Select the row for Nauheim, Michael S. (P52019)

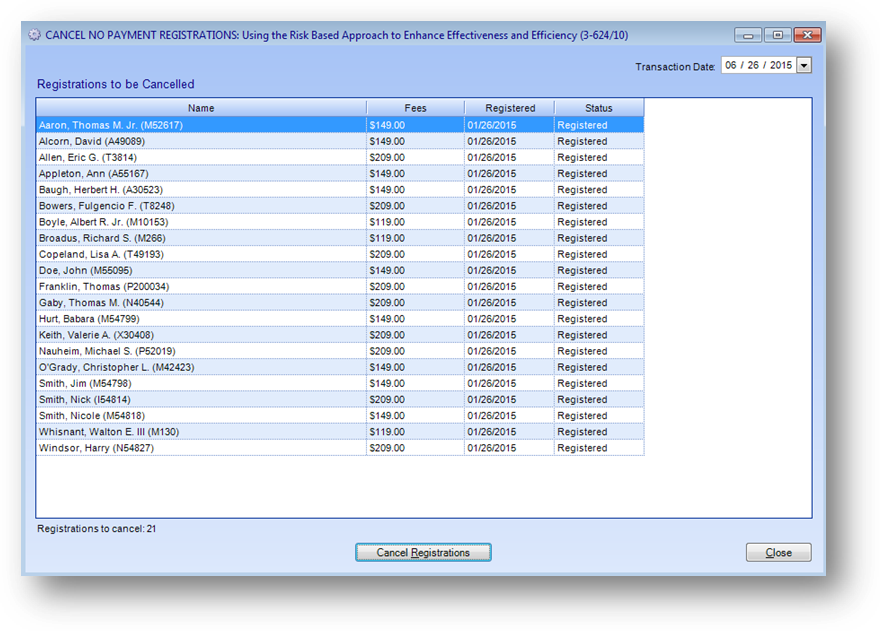(340, 351)
